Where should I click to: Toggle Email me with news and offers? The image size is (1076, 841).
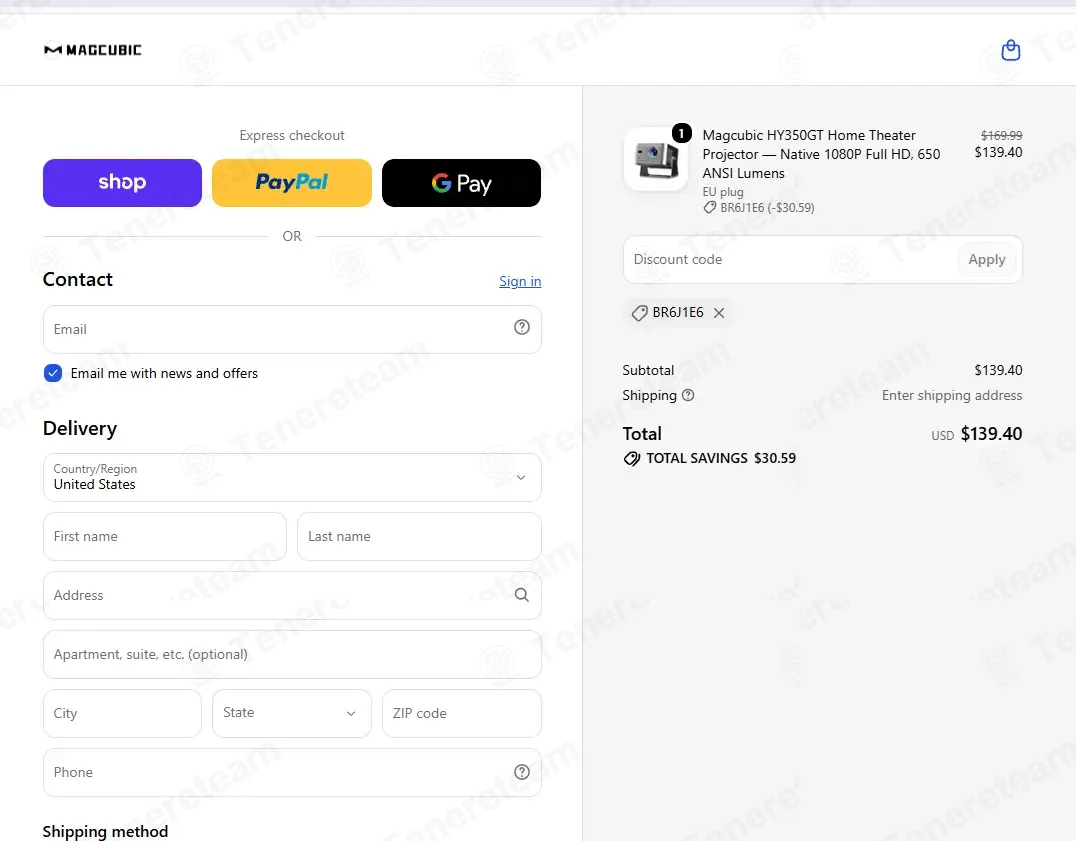click(53, 373)
